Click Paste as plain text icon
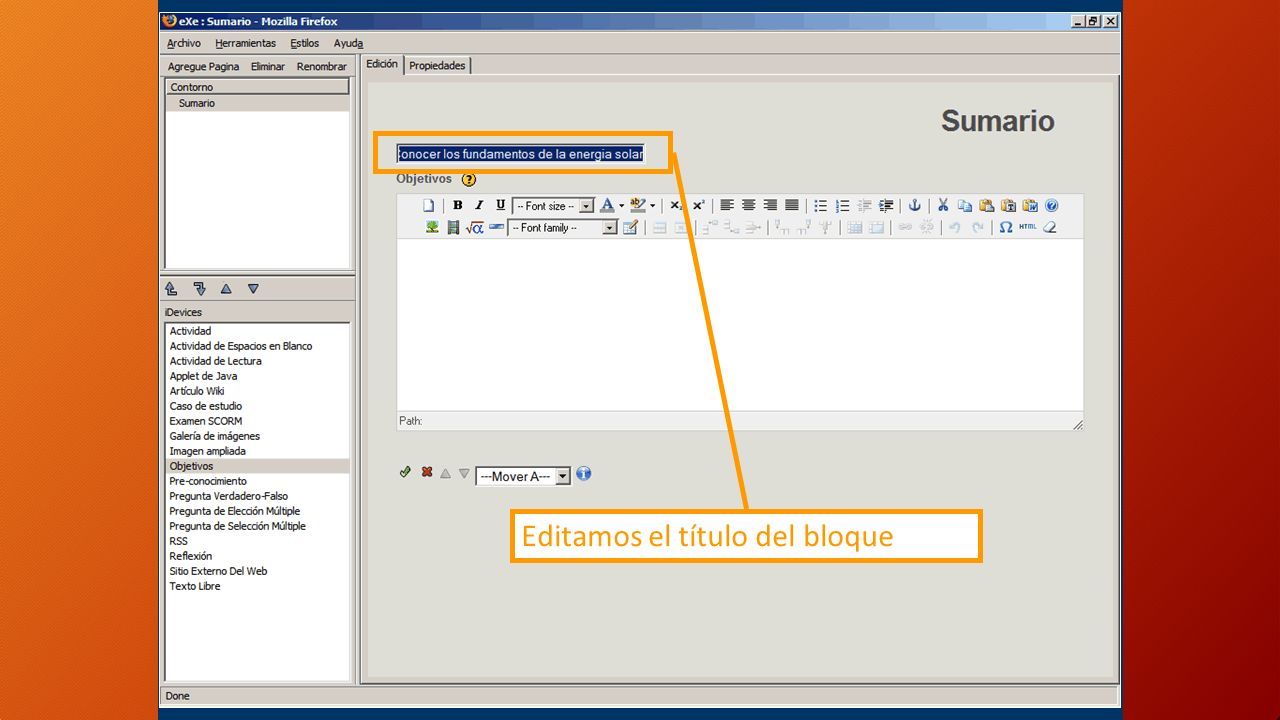This screenshot has width=1280, height=720. (x=1008, y=206)
